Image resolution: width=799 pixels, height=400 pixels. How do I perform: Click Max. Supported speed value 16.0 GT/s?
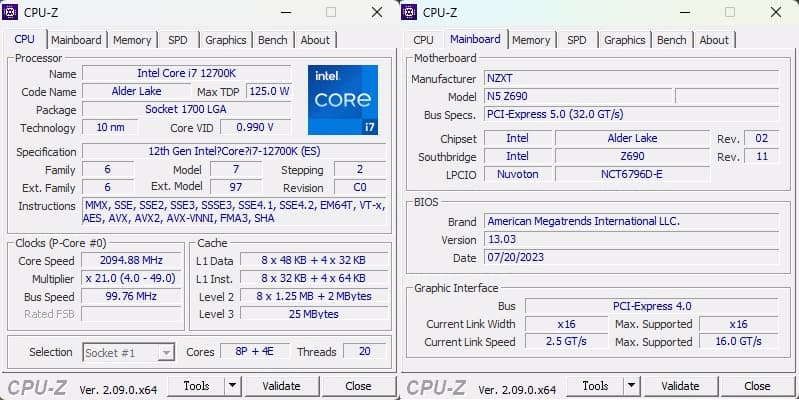point(738,341)
